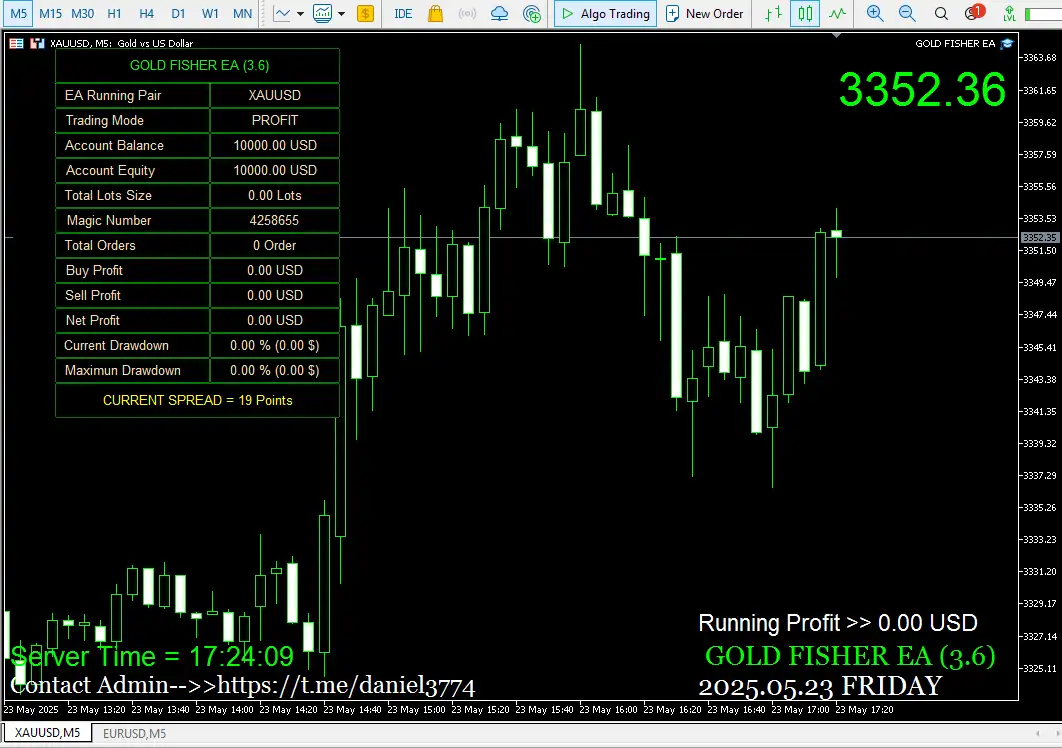
Task: Select the candlestick chart mode
Action: click(x=805, y=14)
